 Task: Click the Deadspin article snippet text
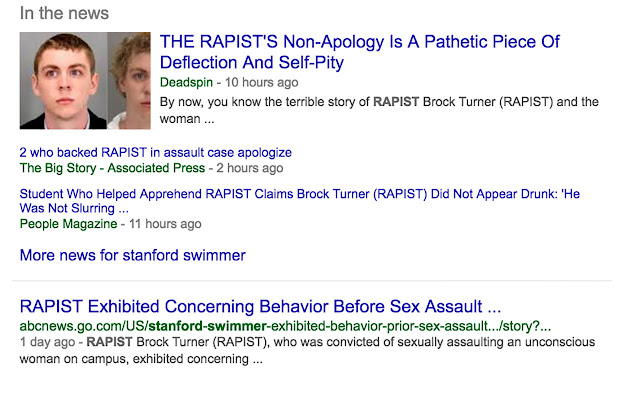pos(378,110)
